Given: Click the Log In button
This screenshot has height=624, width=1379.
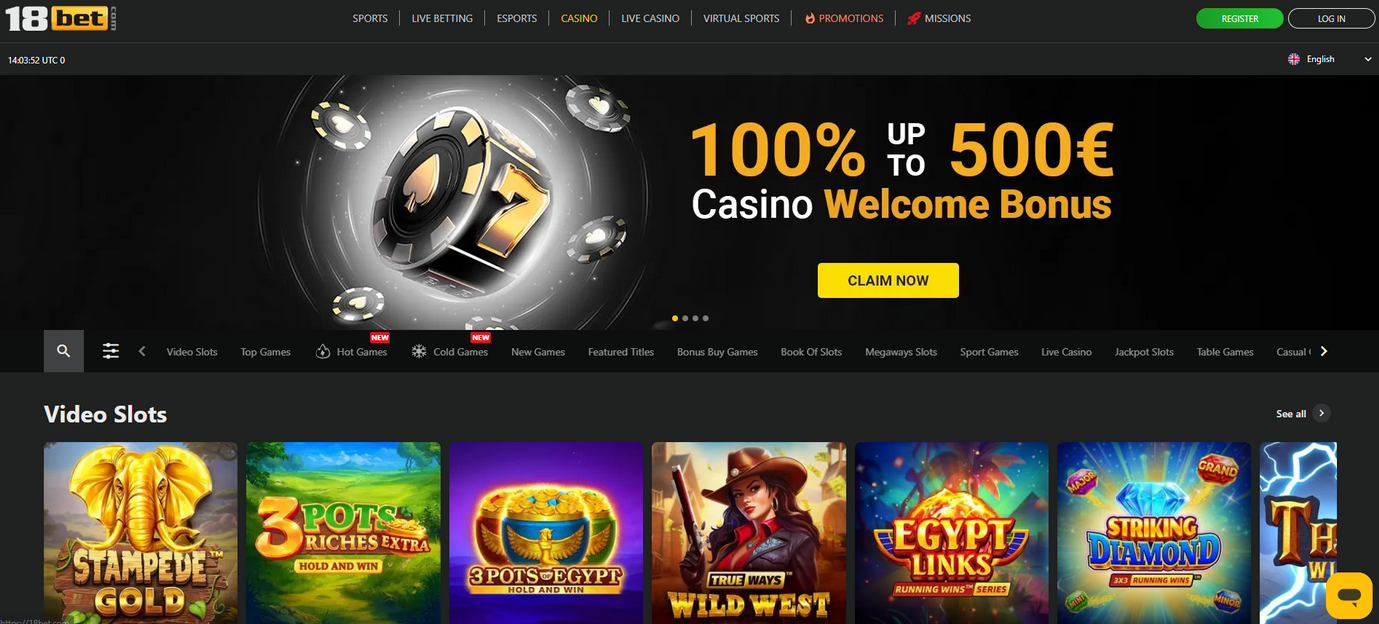Looking at the screenshot, I should [1331, 18].
